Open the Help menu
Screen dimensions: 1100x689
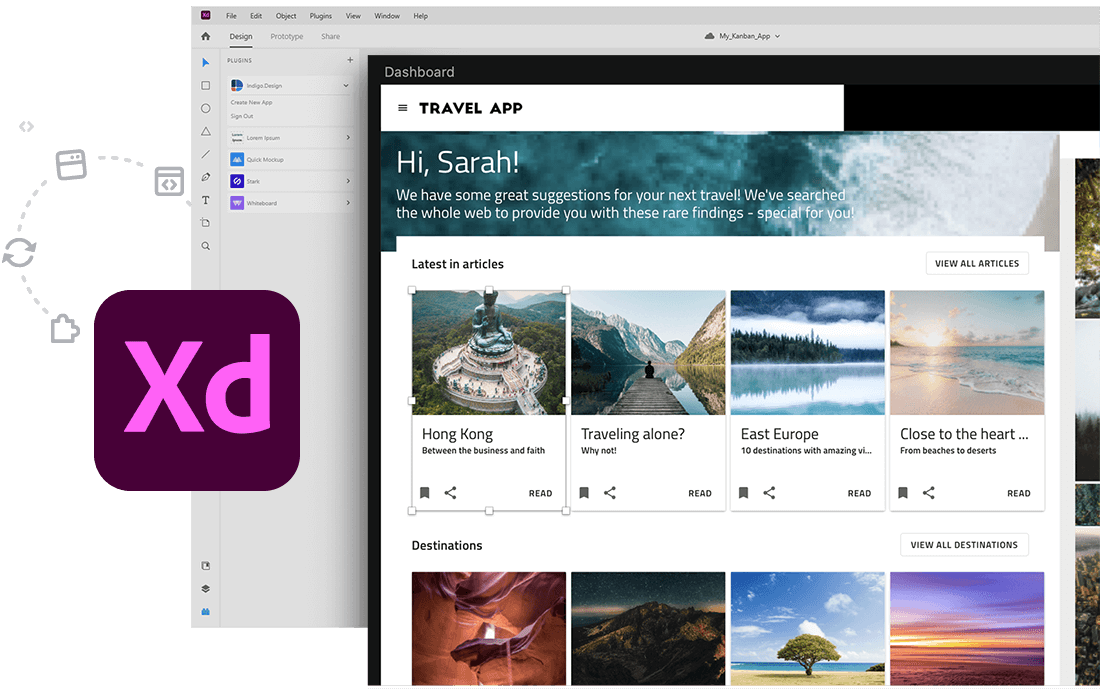pos(420,15)
